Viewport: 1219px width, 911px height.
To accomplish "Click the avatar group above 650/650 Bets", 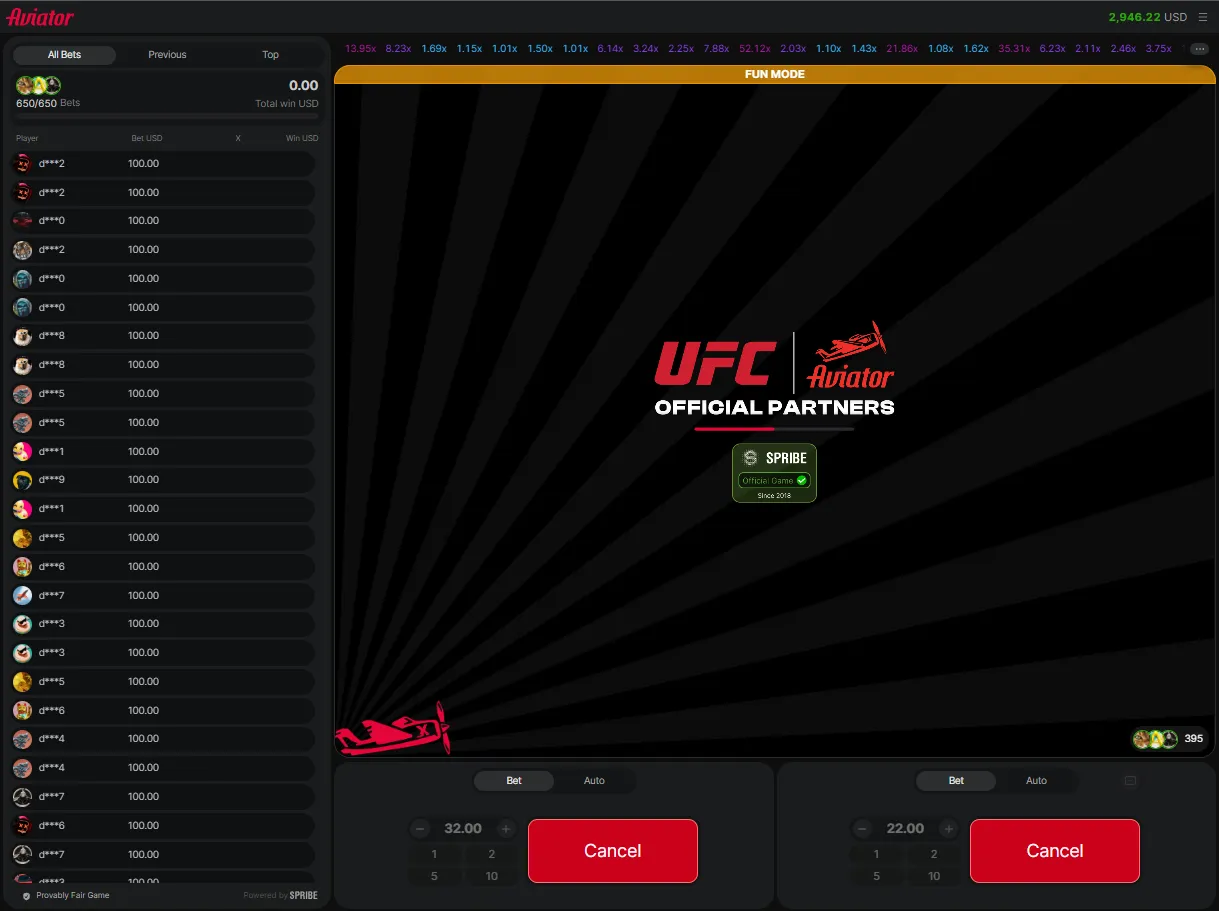I will pyautogui.click(x=38, y=86).
